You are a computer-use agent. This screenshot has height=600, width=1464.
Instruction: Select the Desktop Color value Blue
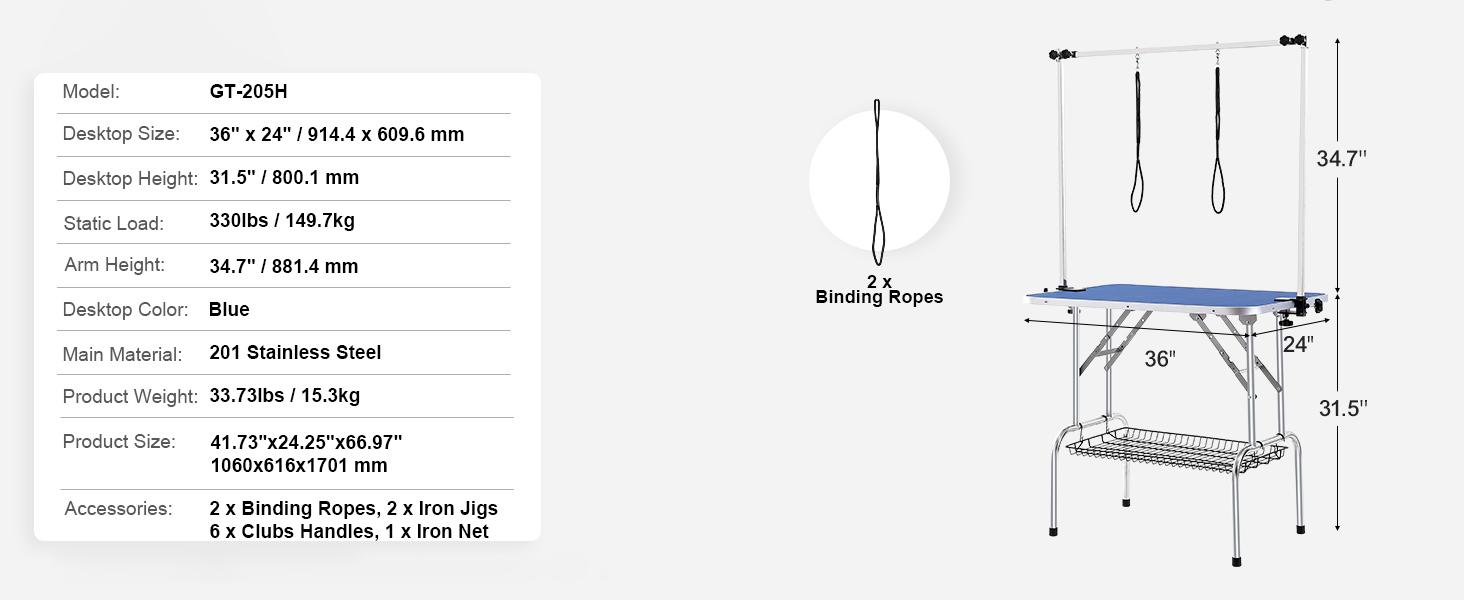click(x=229, y=309)
